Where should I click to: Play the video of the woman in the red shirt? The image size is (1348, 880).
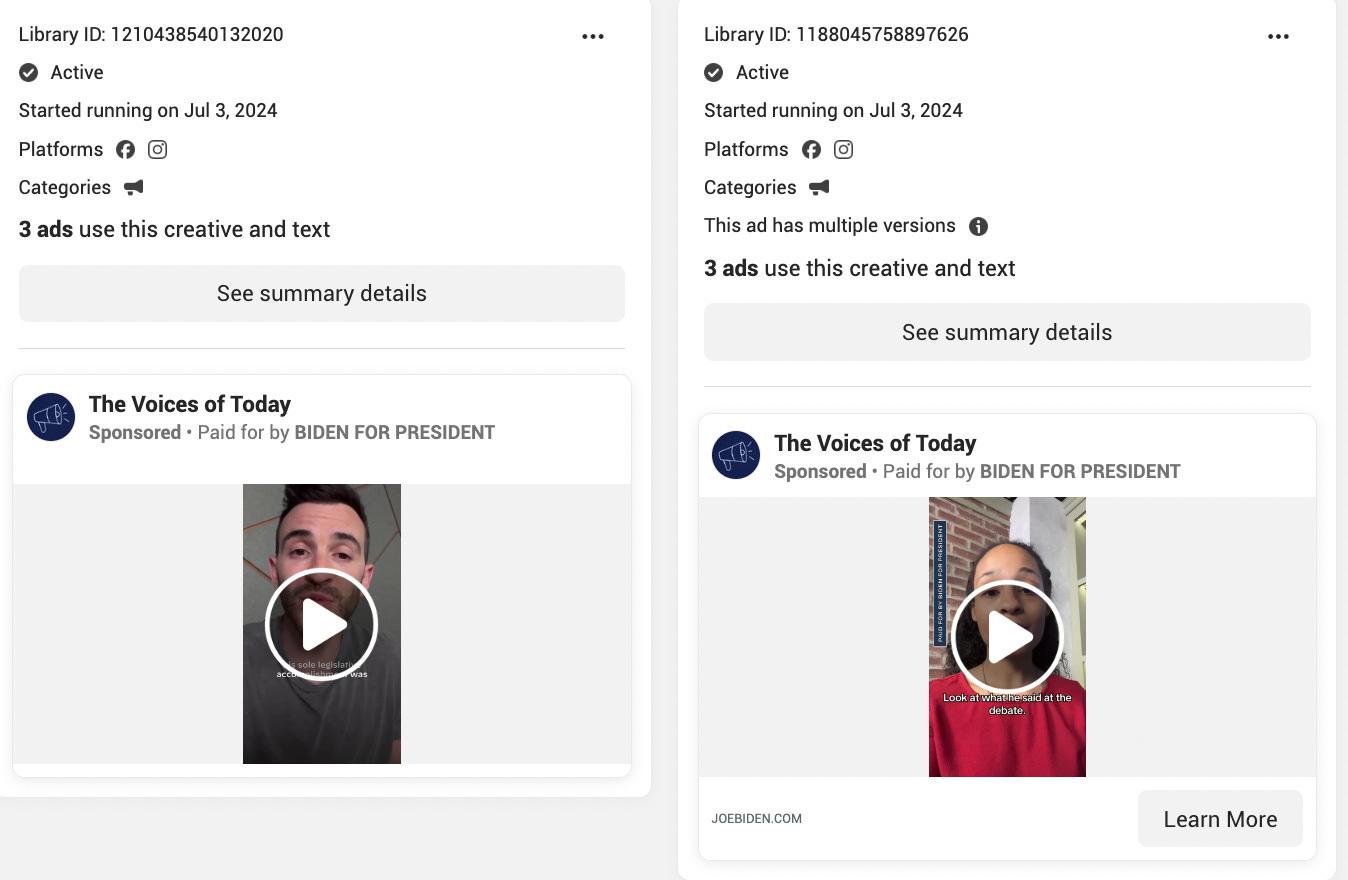pyautogui.click(x=1007, y=638)
